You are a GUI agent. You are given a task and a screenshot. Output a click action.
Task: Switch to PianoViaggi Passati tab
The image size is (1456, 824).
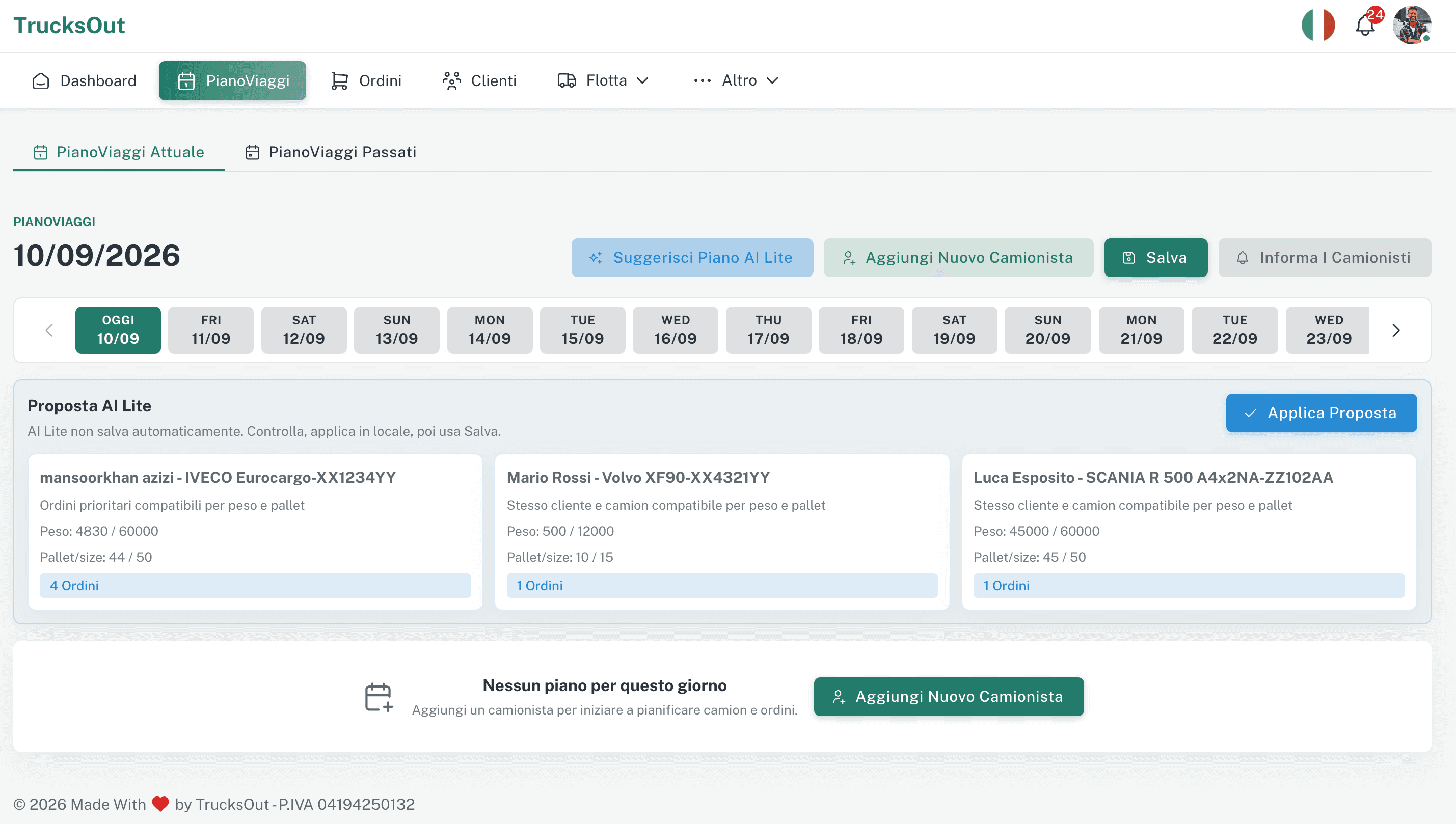(331, 152)
